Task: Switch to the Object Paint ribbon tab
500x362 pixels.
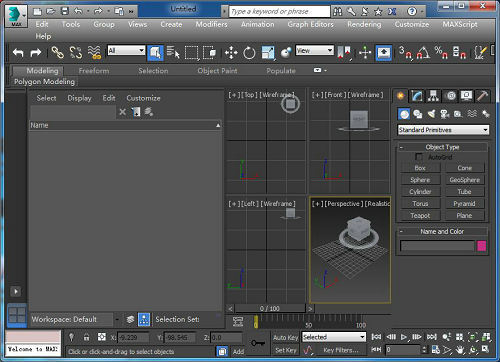Action: coord(217,71)
